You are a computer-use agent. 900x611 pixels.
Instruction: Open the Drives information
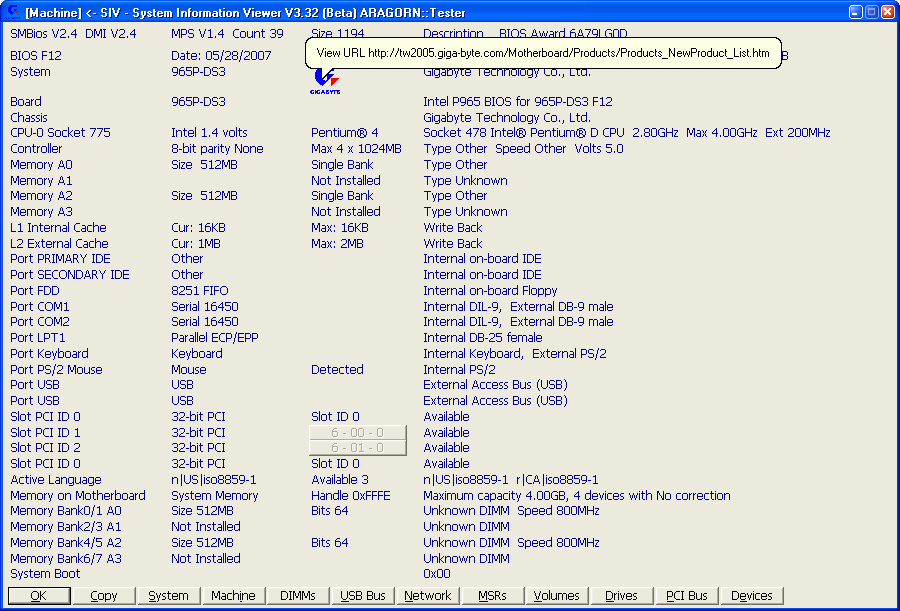tap(621, 596)
